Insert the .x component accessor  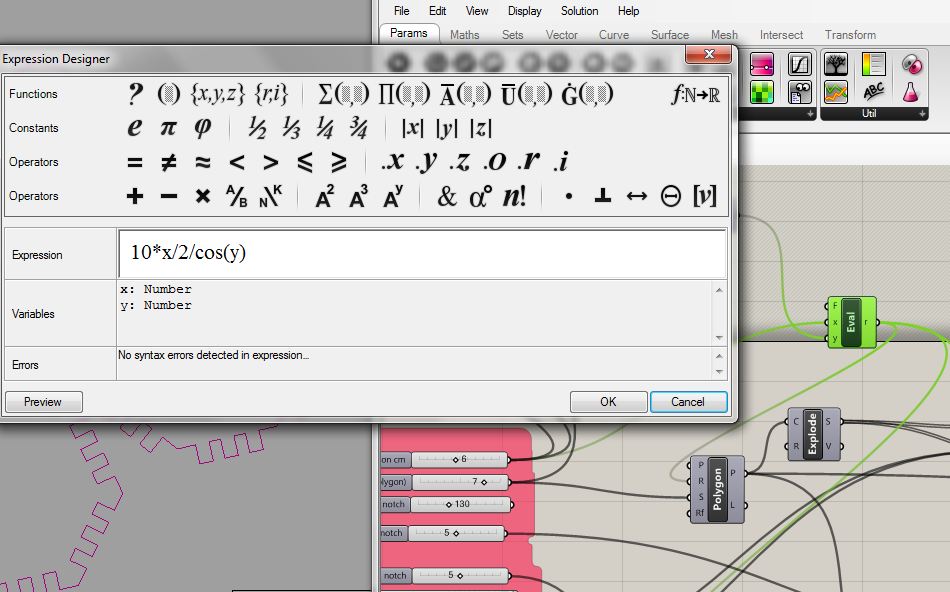coord(393,161)
